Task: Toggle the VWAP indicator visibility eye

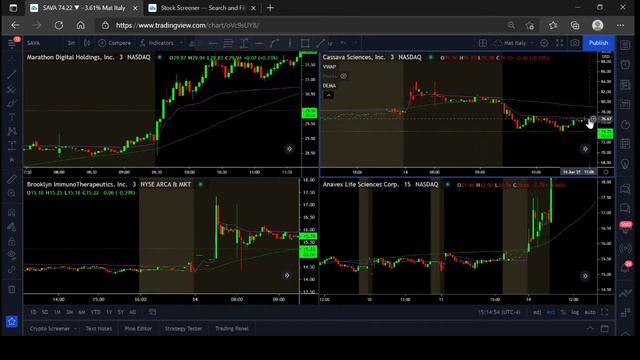Action: pos(344,76)
